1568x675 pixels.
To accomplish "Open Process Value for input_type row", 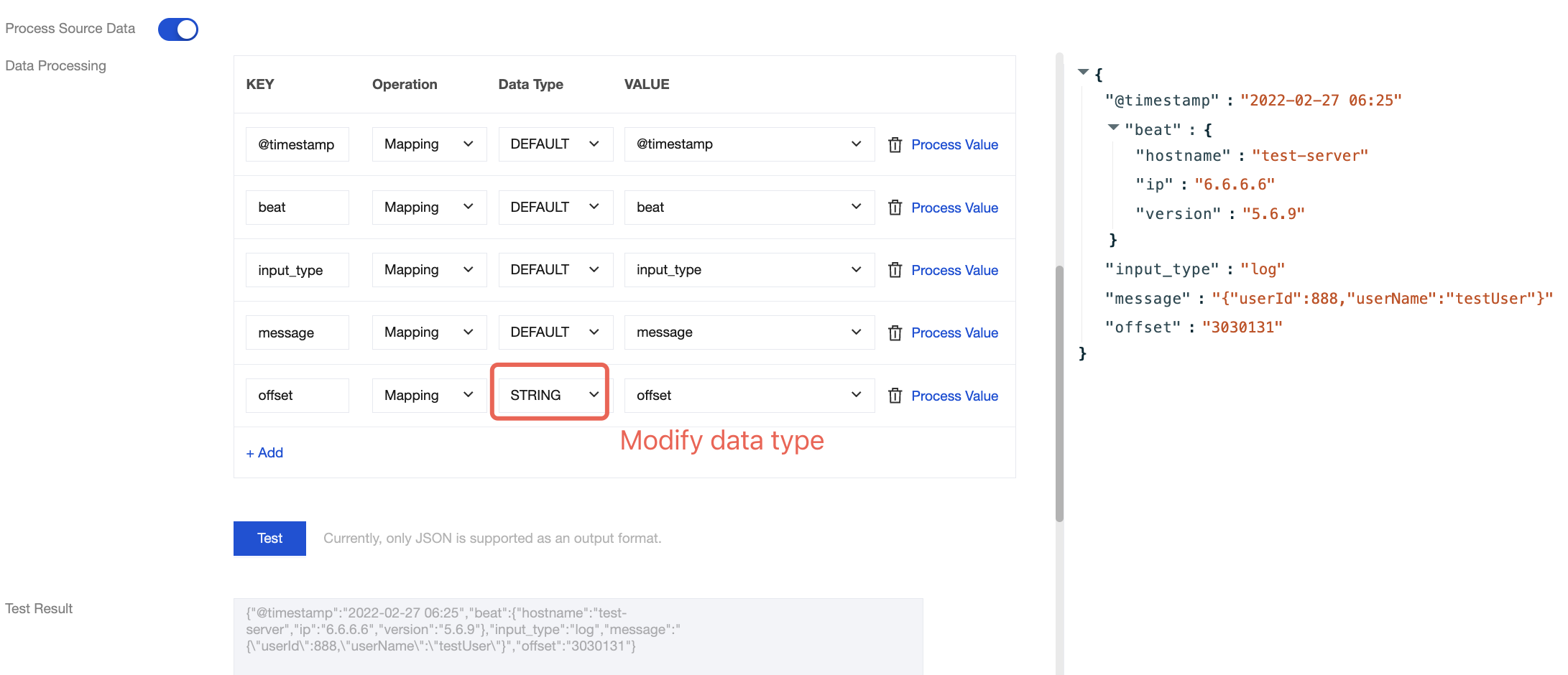I will [x=954, y=270].
